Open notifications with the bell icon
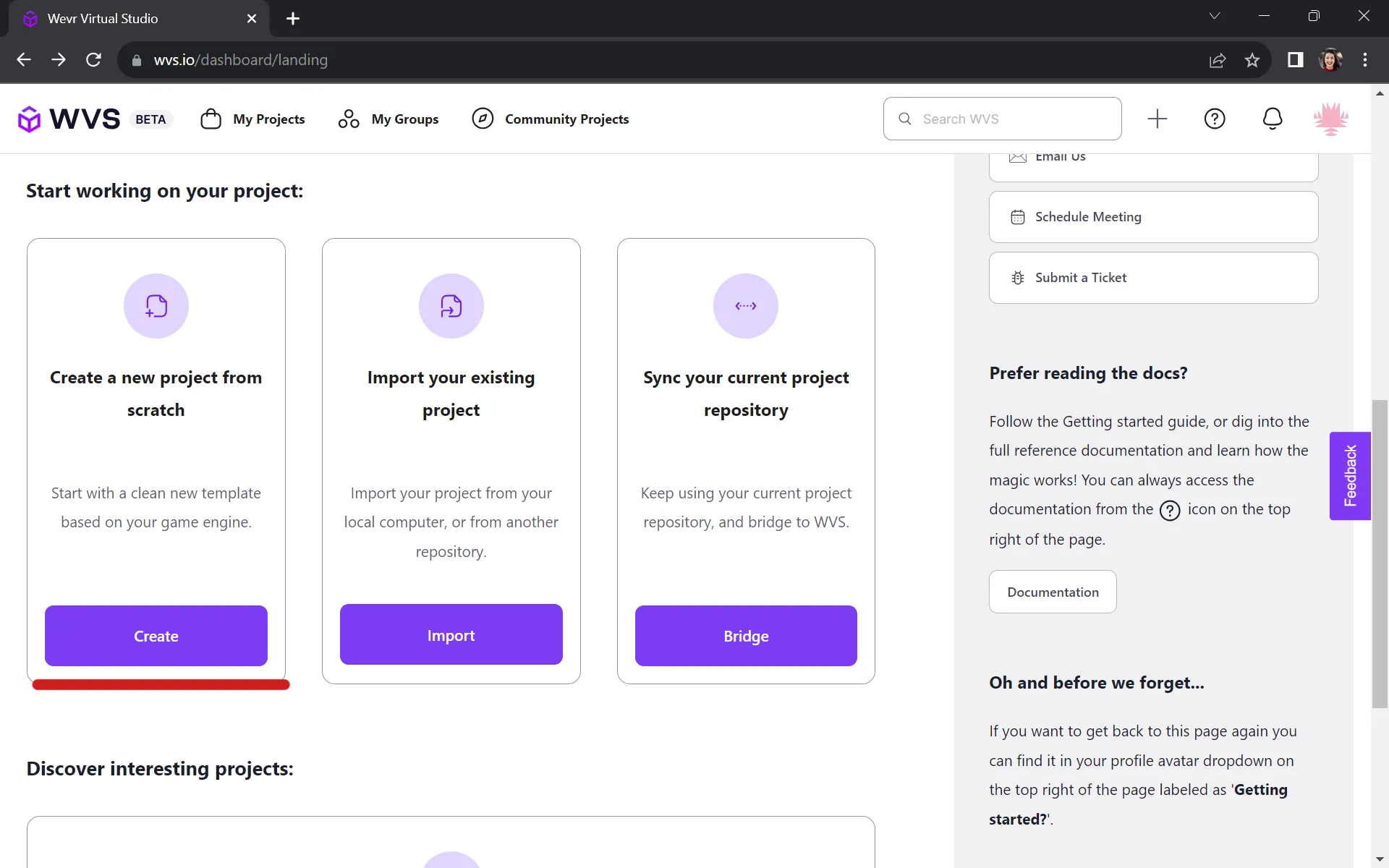The image size is (1389, 868). click(x=1273, y=118)
